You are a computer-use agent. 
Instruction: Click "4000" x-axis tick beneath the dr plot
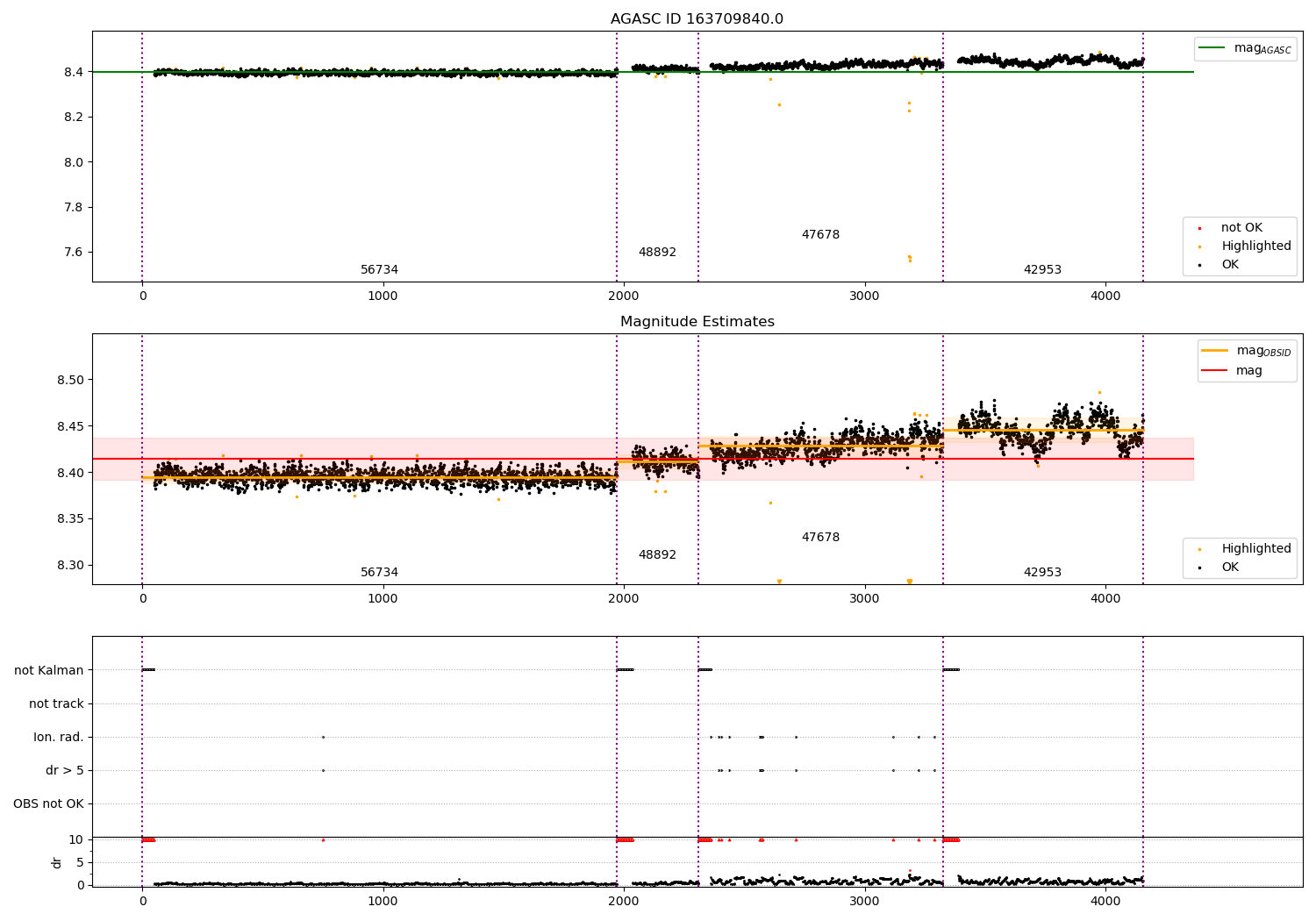(1105, 901)
